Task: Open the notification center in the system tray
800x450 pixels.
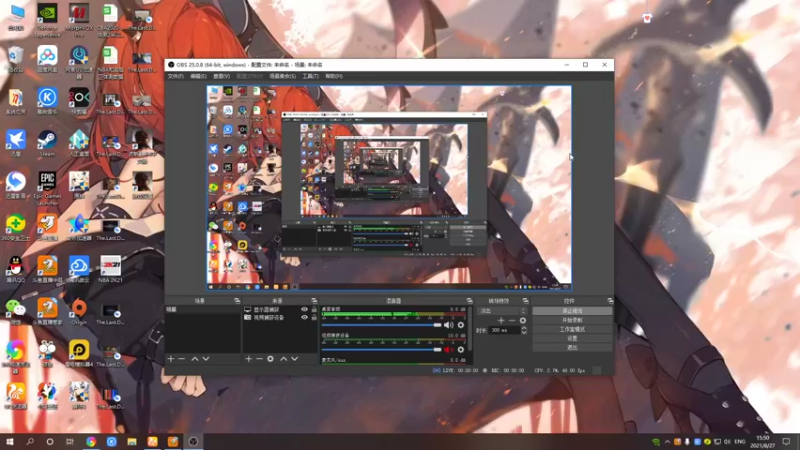Action: [786, 441]
